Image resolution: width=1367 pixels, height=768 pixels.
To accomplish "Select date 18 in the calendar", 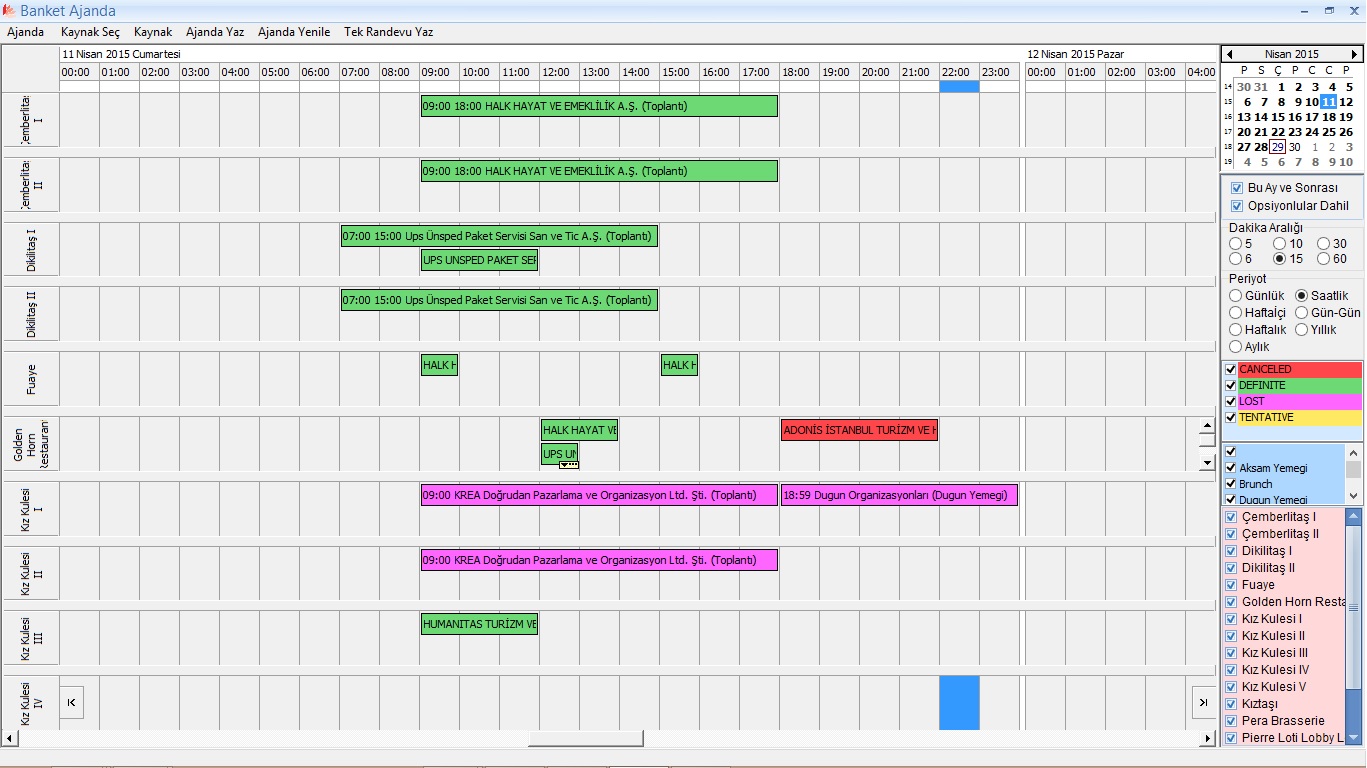I will click(1329, 117).
